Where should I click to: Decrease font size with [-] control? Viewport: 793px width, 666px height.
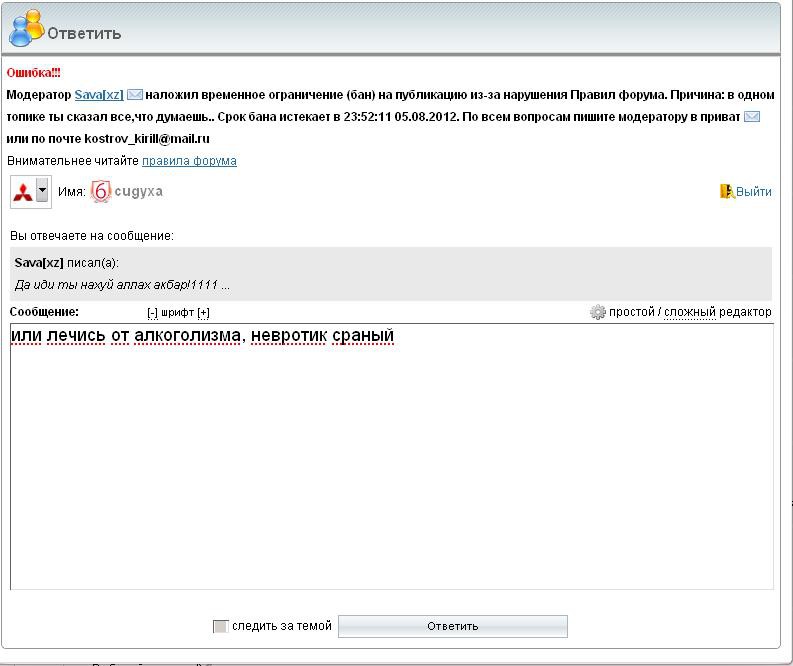pos(152,313)
